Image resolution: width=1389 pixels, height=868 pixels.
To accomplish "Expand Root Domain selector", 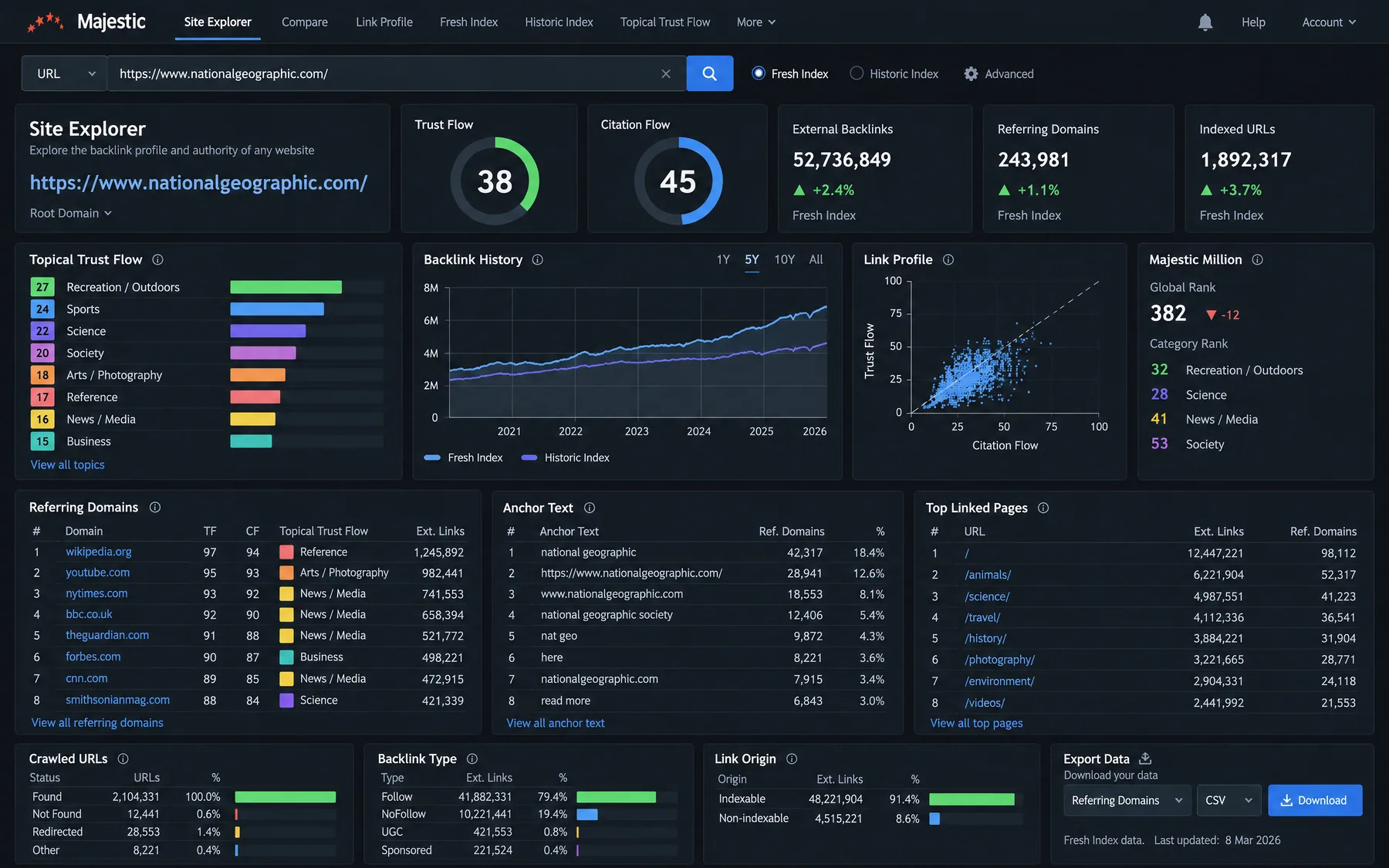I will pyautogui.click(x=71, y=214).
